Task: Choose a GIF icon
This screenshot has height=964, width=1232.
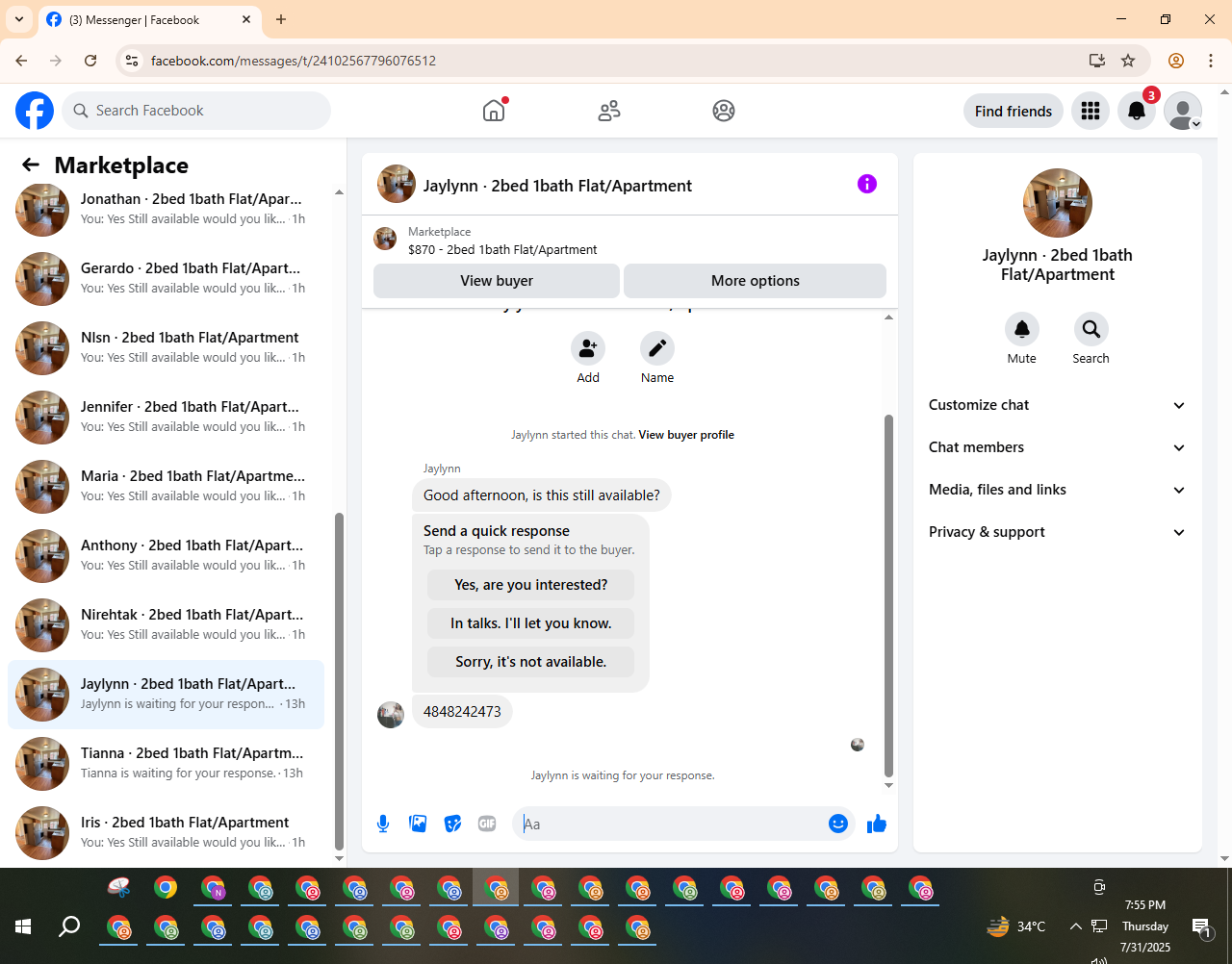Action: [x=487, y=824]
